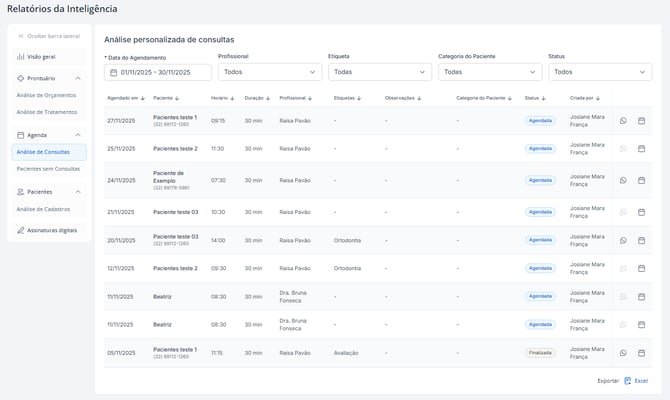Open the Categoria do Paciente dropdown
Viewport: 670px width, 400px height.
click(489, 72)
